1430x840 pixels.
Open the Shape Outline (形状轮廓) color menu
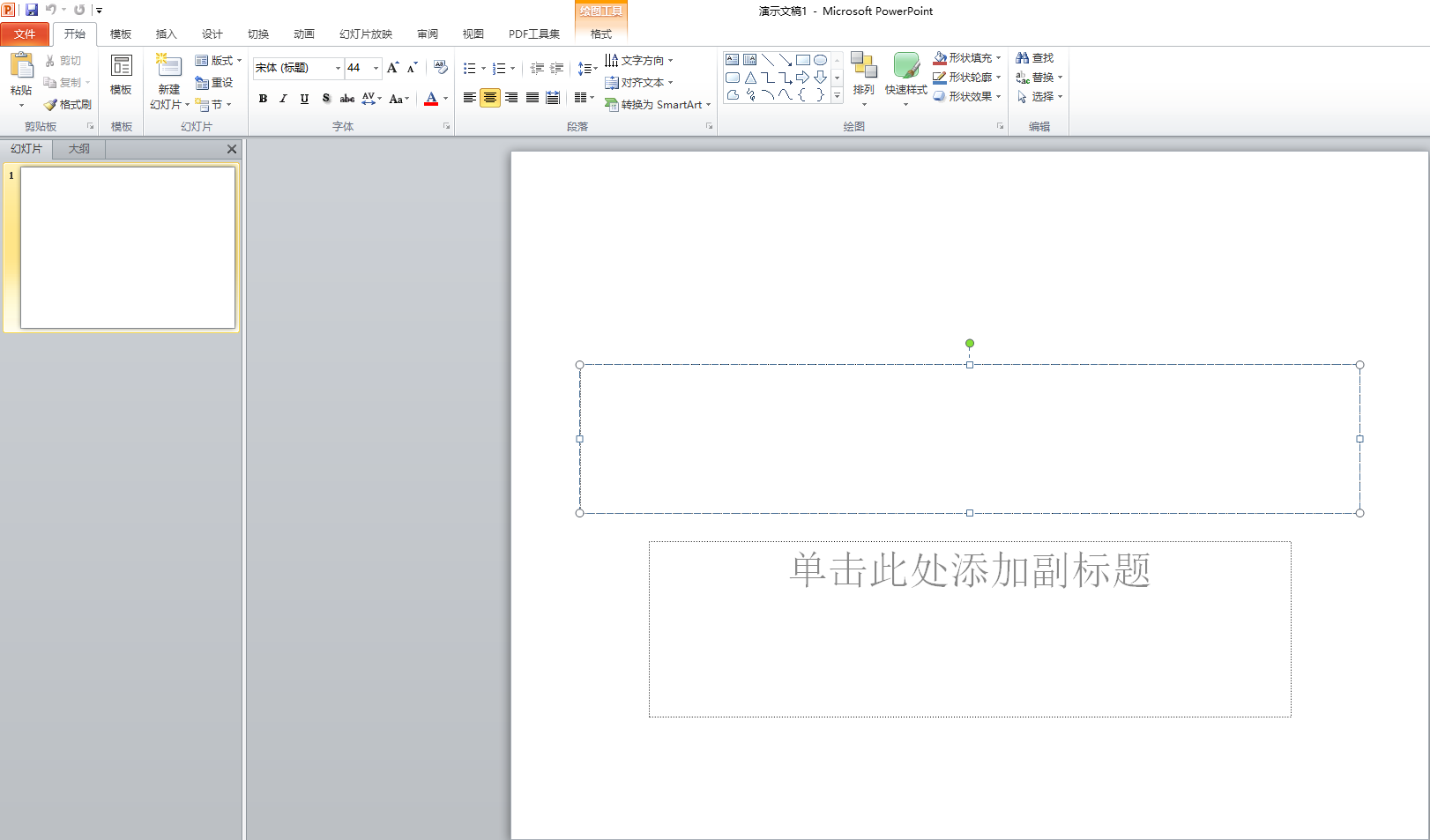point(967,78)
